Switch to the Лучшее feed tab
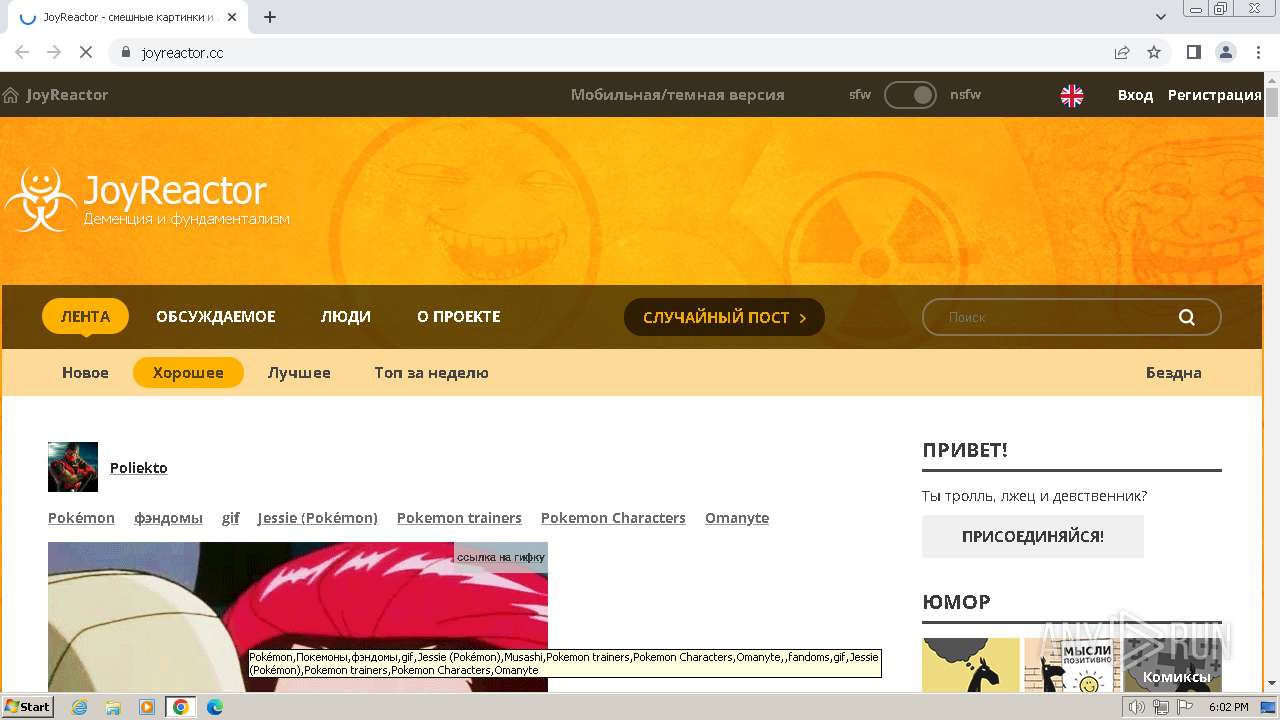Screen dimensions: 1280x720 click(x=299, y=372)
